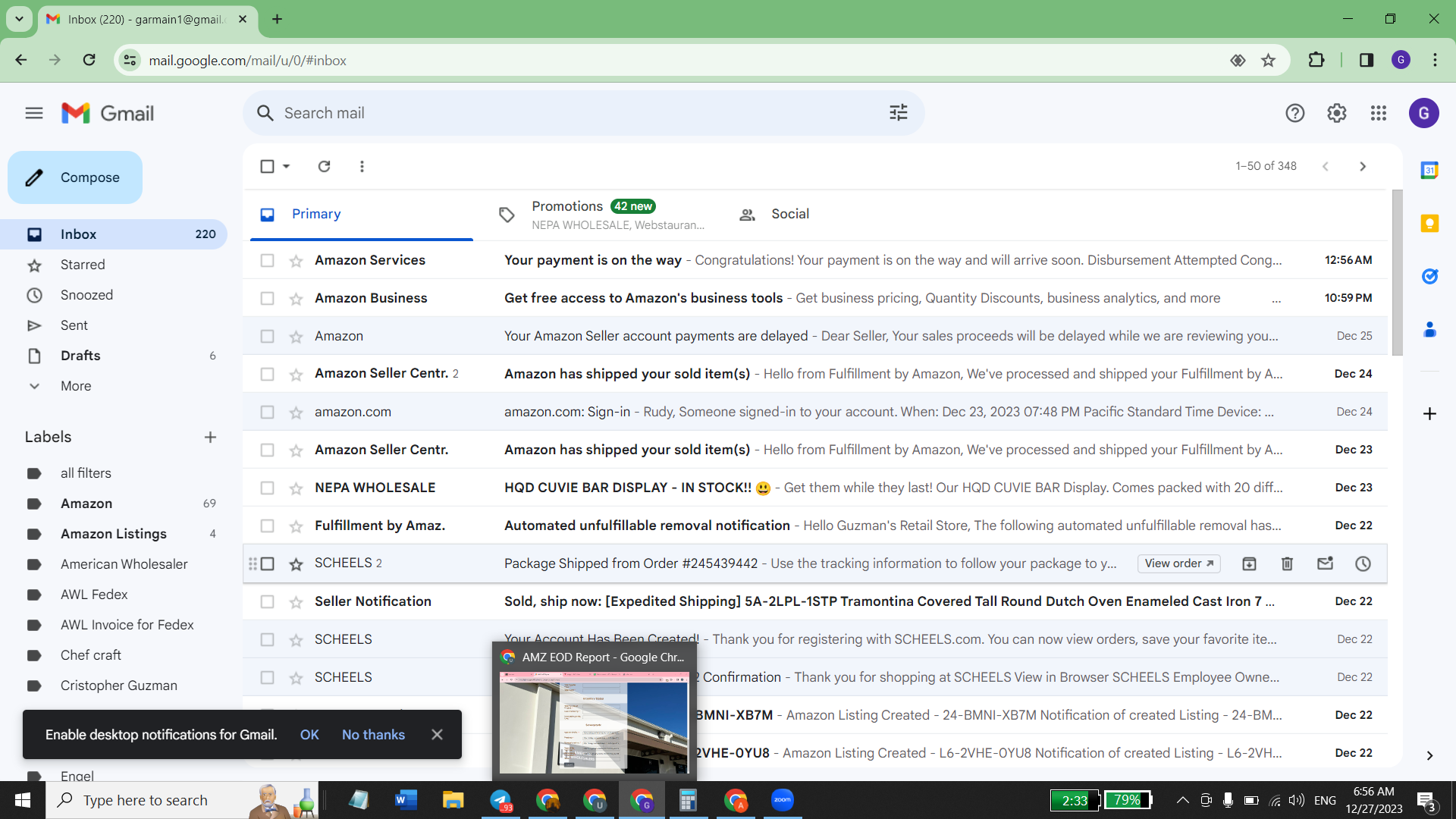
Task: Toggle Chrome side panel icon
Action: 1367,60
